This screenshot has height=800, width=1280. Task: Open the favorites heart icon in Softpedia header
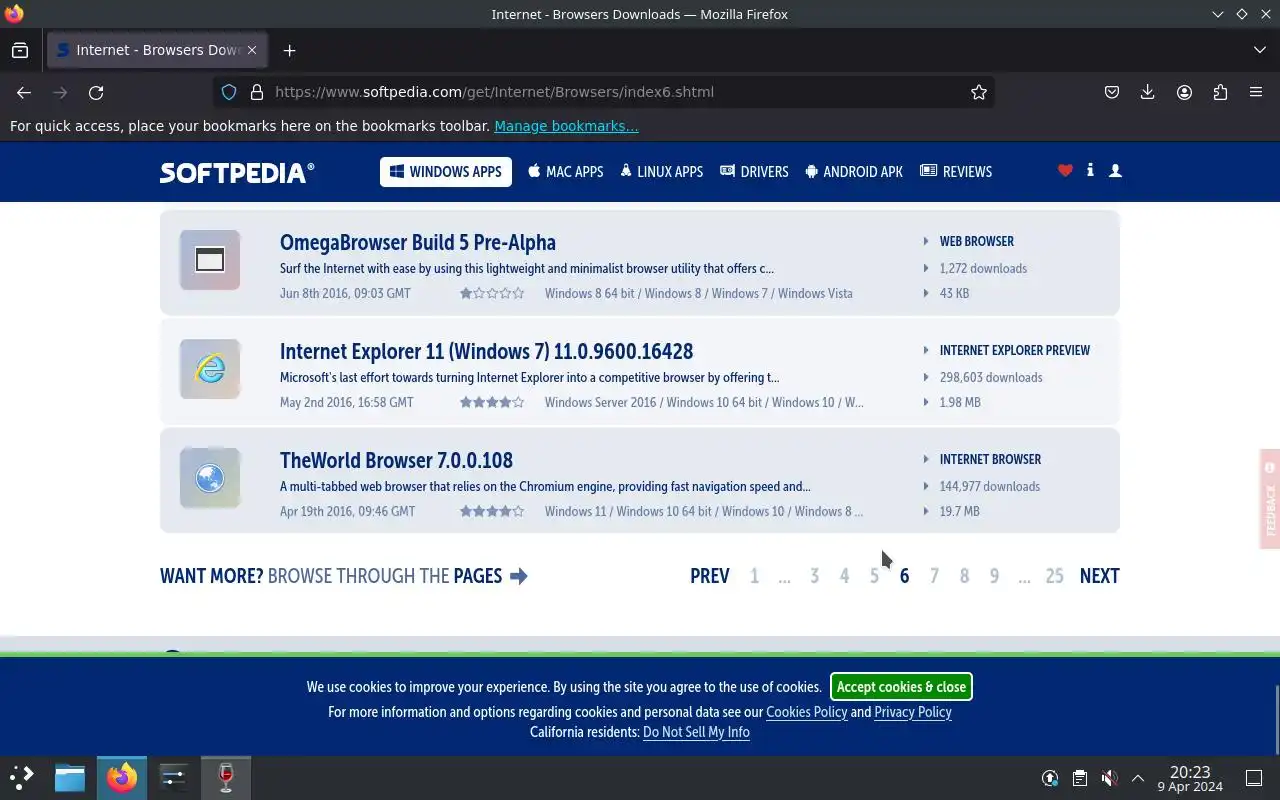(x=1065, y=171)
